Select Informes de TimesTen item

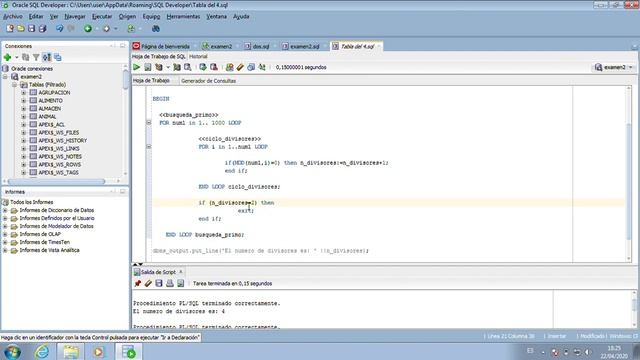pyautogui.click(x=44, y=242)
